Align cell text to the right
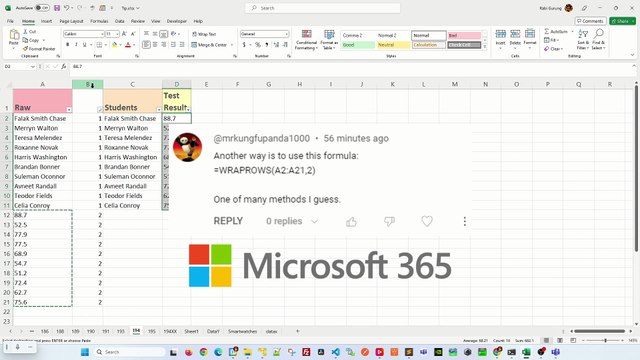 (x=164, y=44)
